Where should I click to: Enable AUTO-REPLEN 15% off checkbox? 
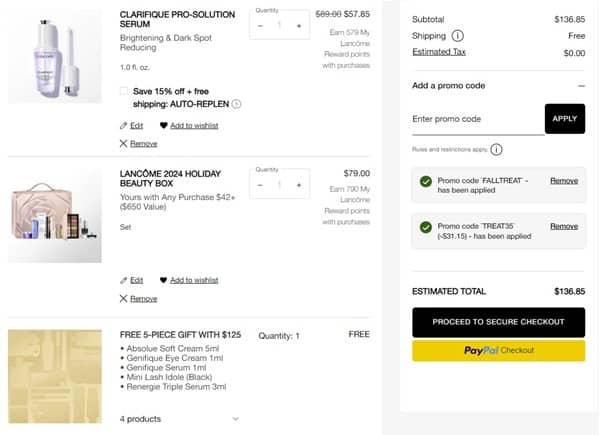click(124, 91)
